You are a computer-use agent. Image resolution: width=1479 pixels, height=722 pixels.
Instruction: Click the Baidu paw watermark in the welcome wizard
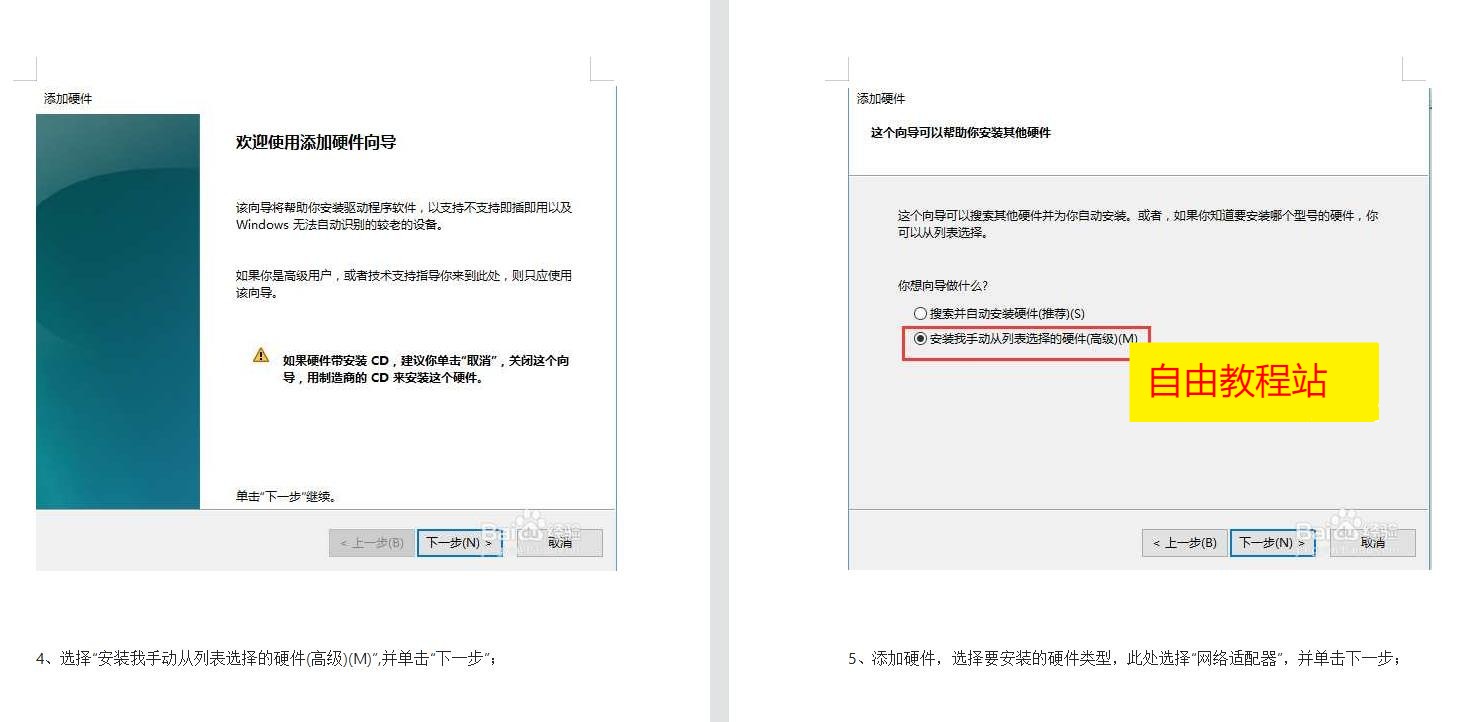(530, 525)
